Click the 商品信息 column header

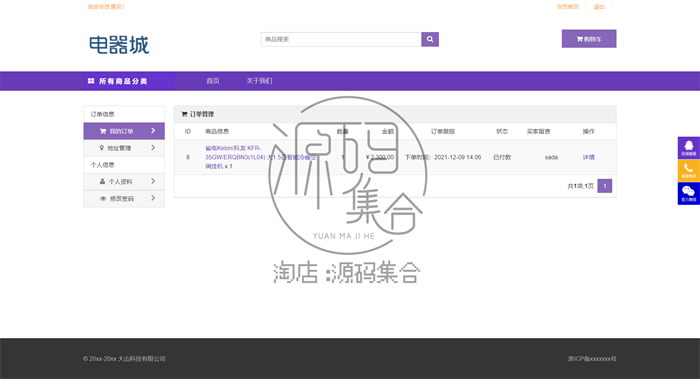pyautogui.click(x=217, y=131)
